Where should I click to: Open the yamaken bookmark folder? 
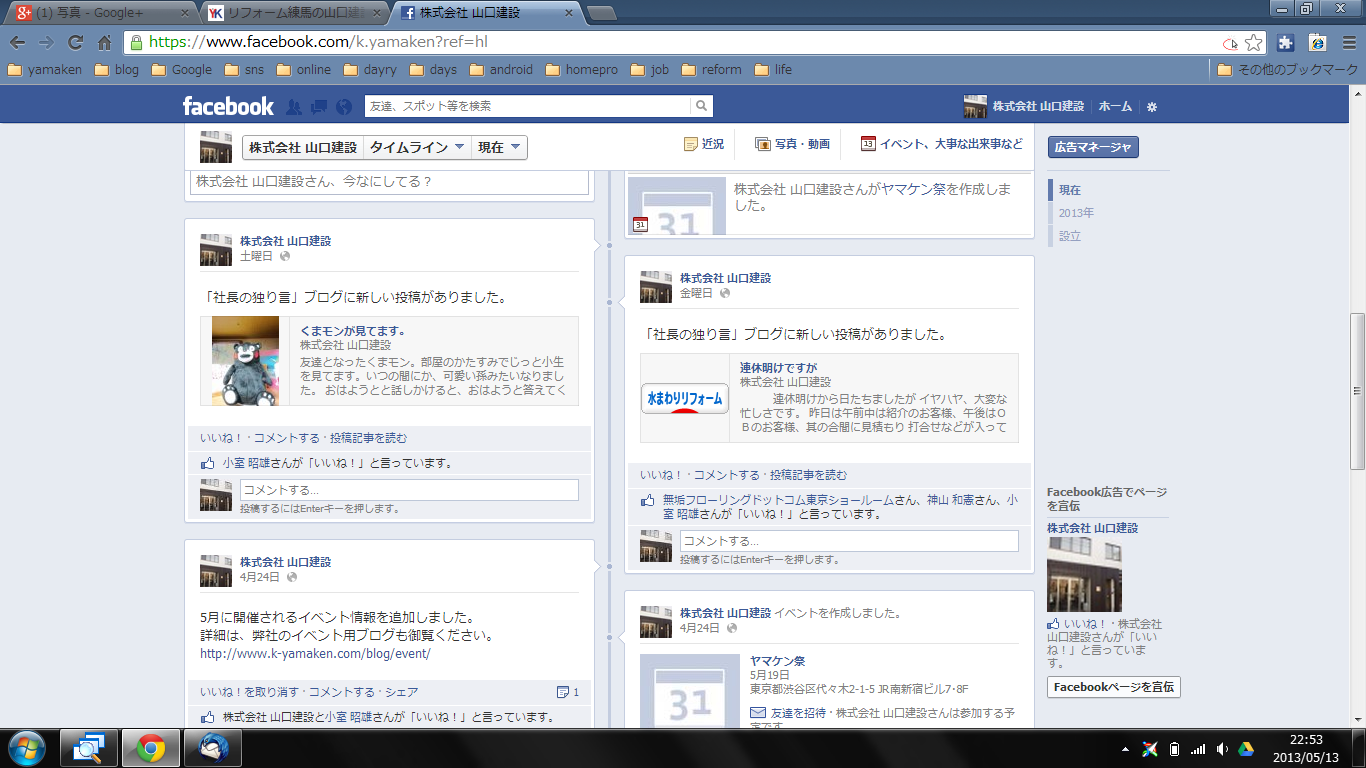[x=45, y=70]
